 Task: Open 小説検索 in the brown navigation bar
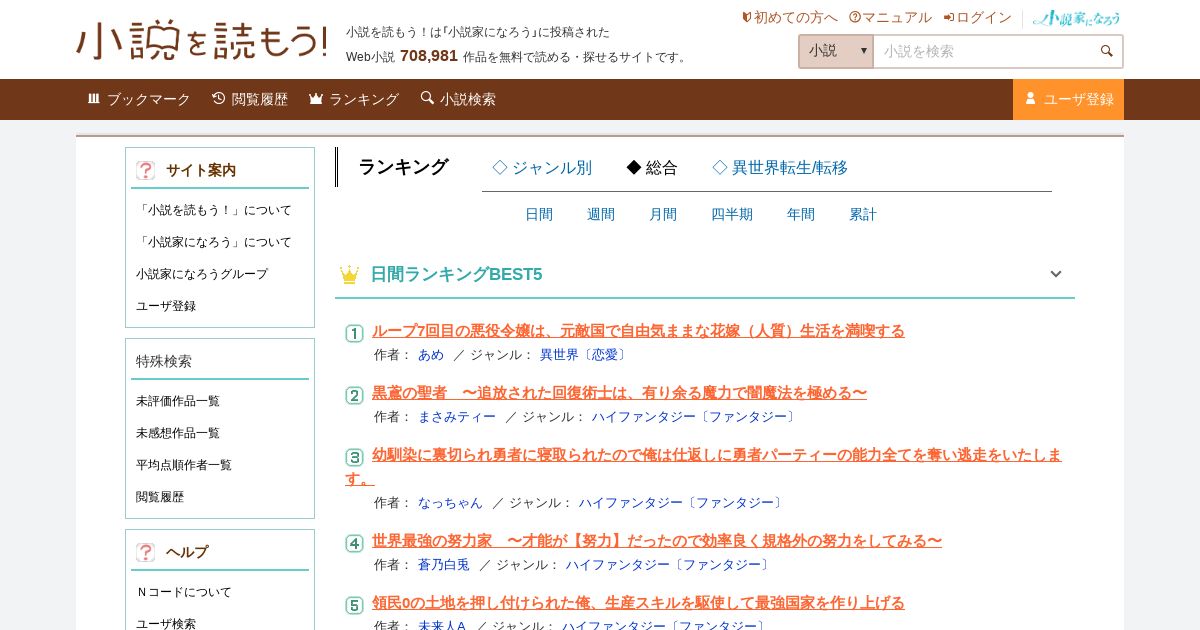tap(458, 99)
